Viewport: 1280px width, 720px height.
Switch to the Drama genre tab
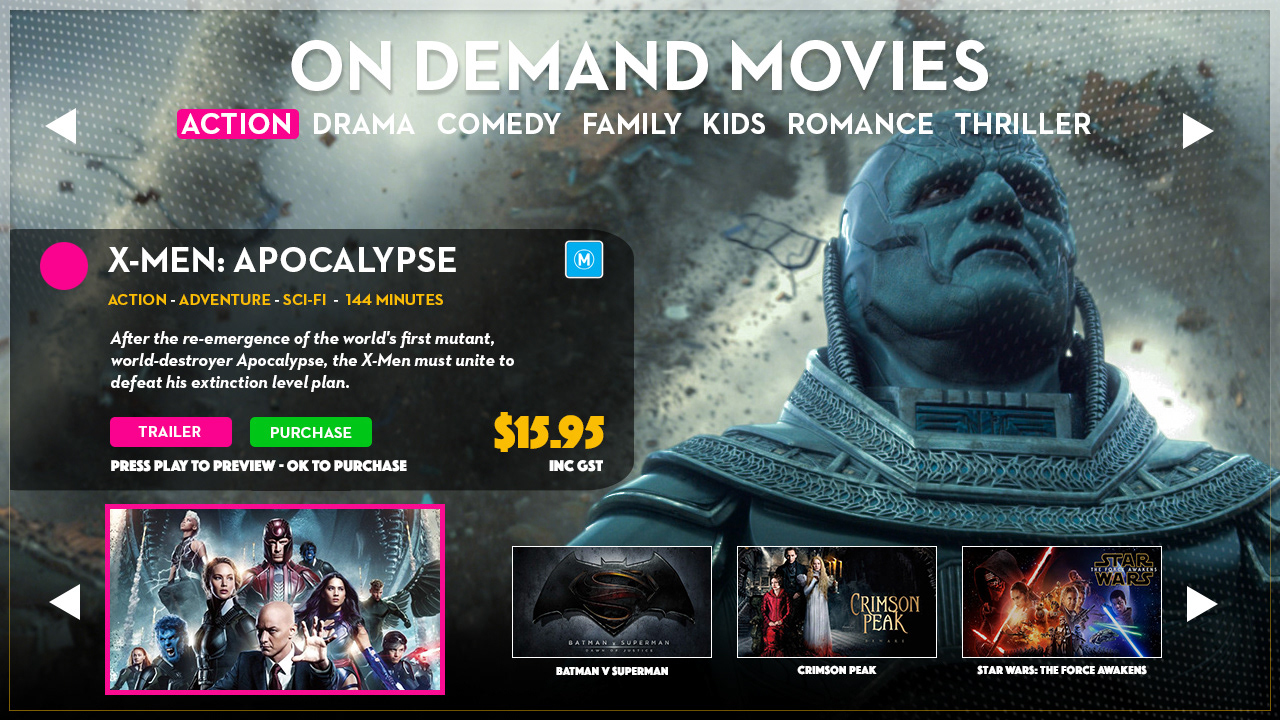tap(363, 124)
